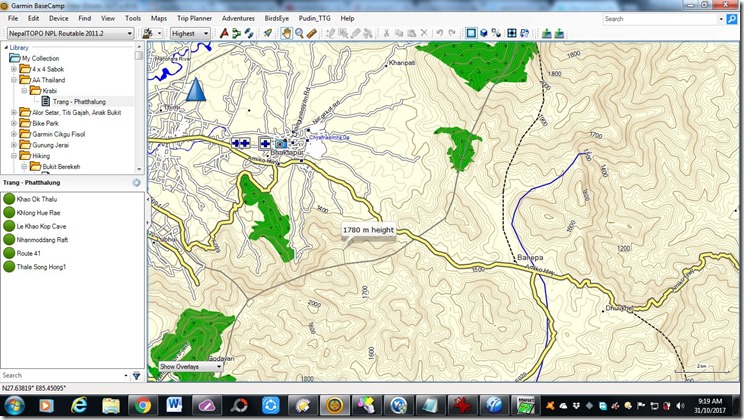The image size is (744, 420).
Task: Select the Hand pan tool
Action: pos(286,33)
